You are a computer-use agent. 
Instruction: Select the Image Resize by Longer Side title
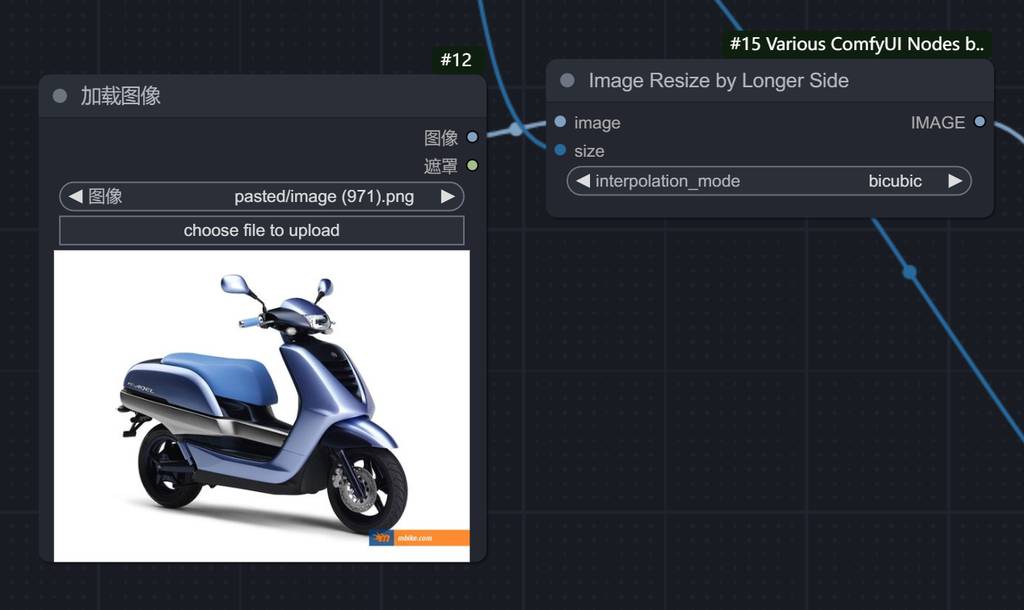point(718,81)
